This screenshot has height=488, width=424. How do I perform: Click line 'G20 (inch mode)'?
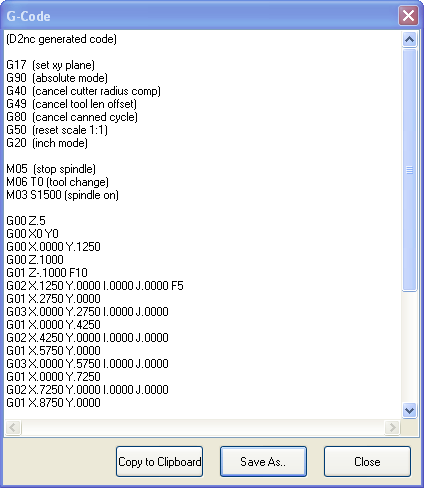[x=47, y=143]
